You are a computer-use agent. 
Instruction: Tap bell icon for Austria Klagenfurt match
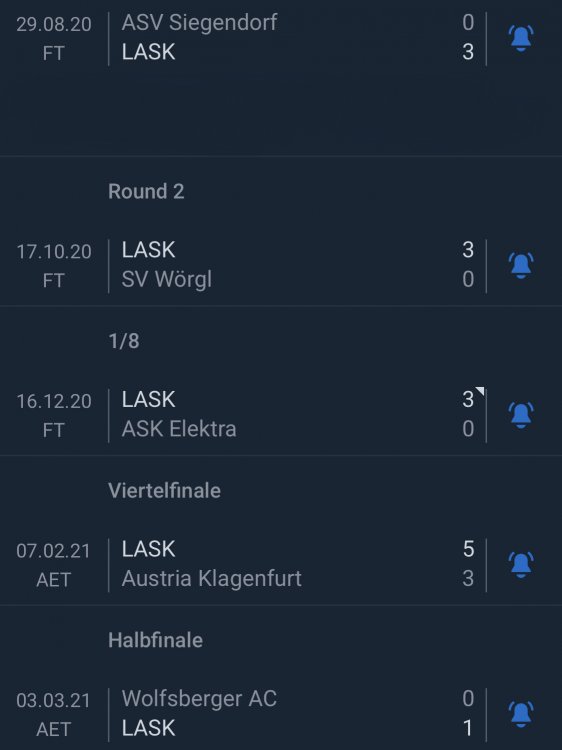[x=520, y=564]
